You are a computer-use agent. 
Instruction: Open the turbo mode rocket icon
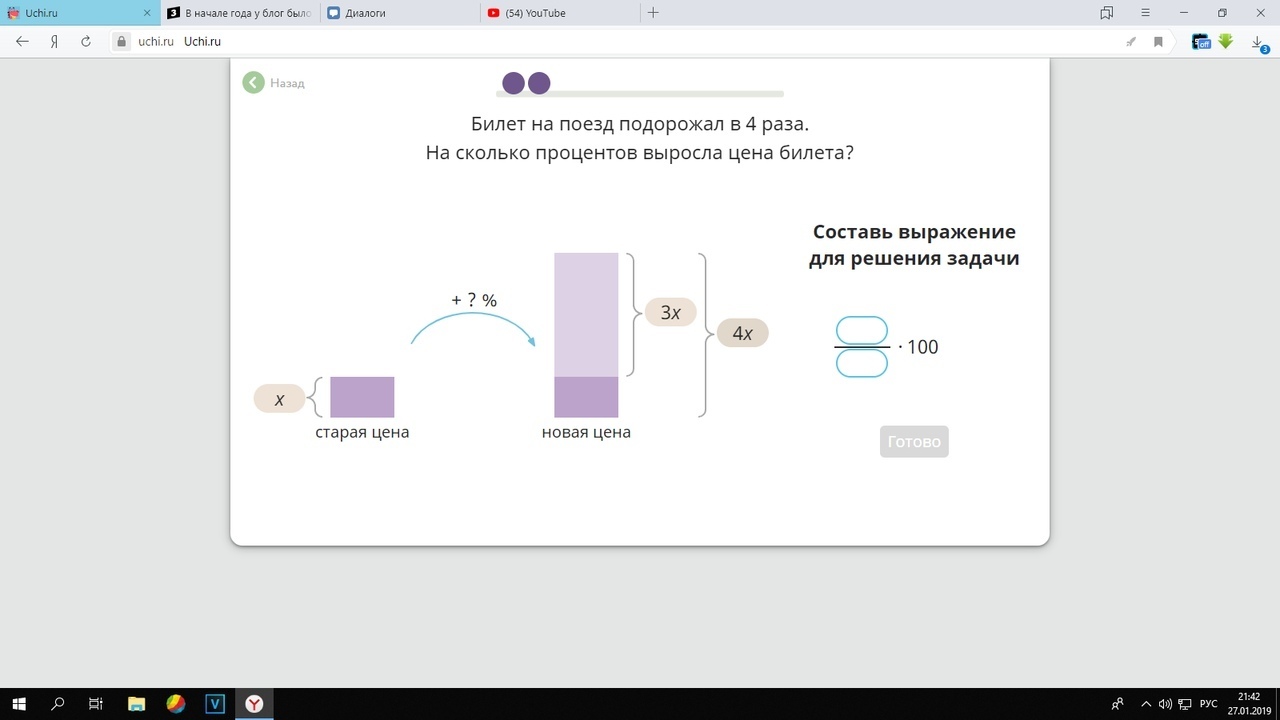point(1131,42)
